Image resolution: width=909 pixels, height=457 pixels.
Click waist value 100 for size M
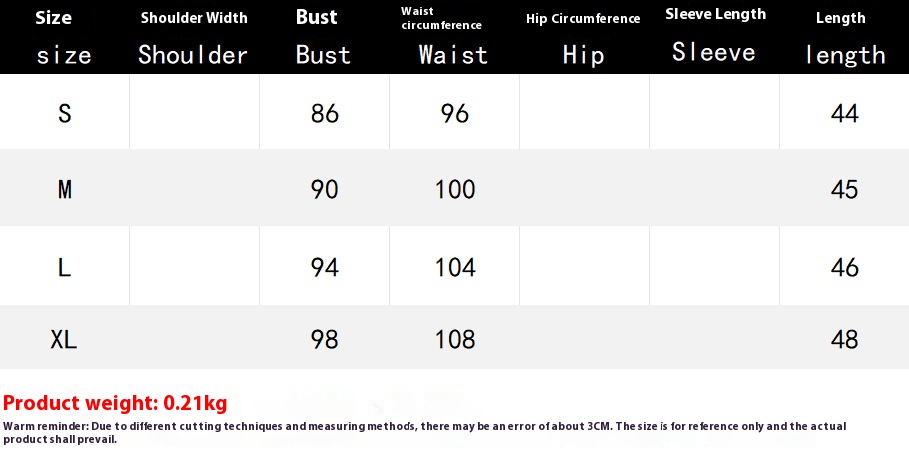[x=455, y=189]
